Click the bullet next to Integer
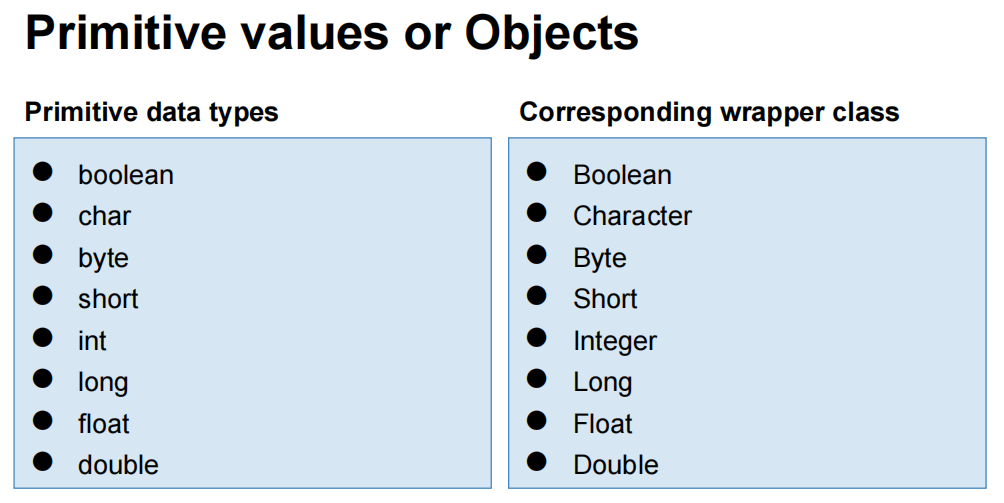 [537, 337]
